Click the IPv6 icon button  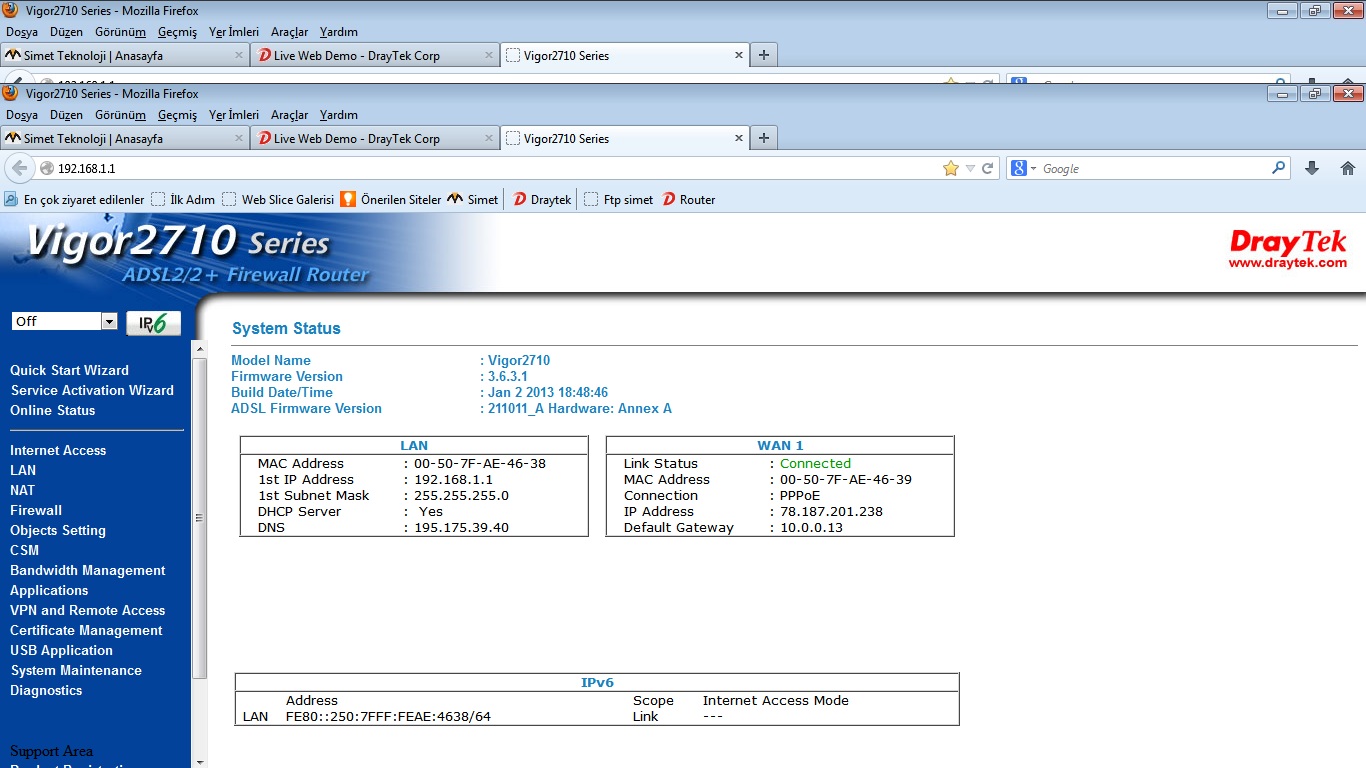pos(153,323)
